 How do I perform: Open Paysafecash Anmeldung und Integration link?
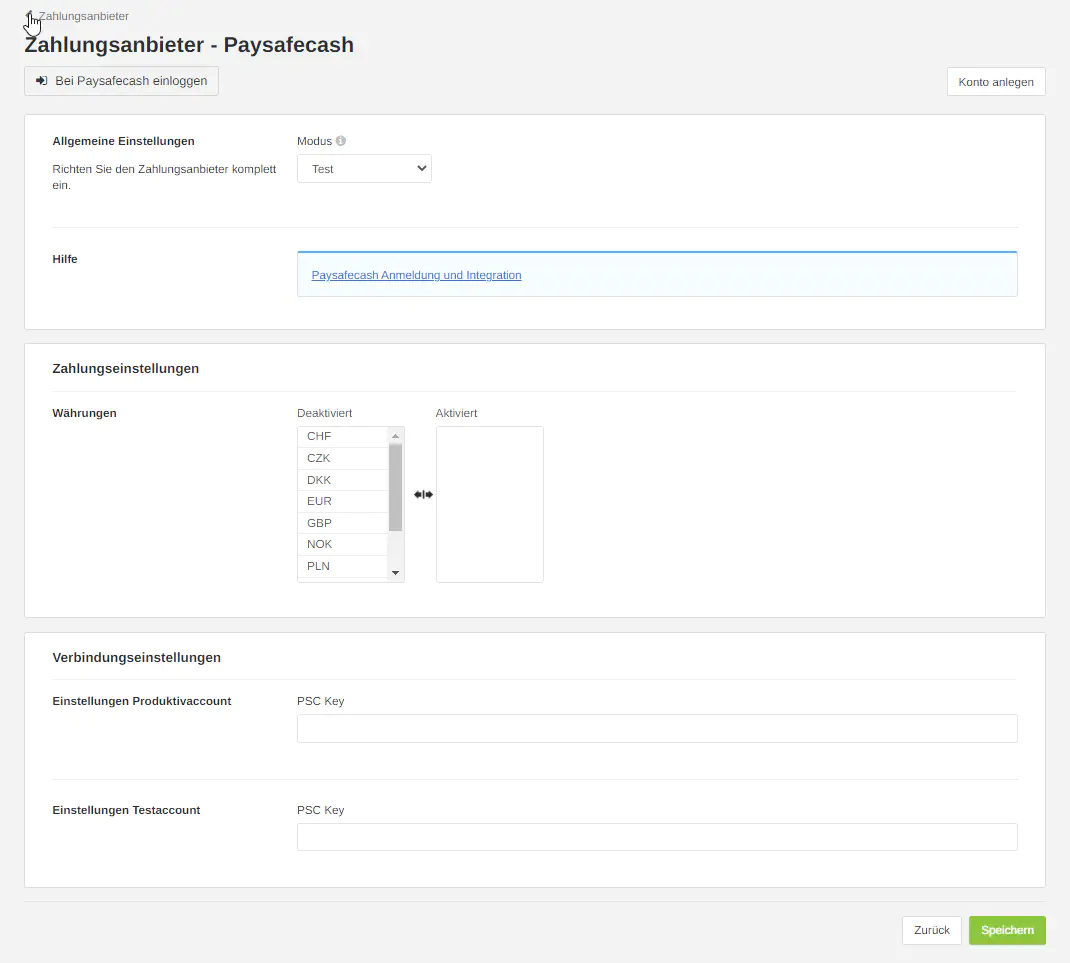(x=416, y=275)
